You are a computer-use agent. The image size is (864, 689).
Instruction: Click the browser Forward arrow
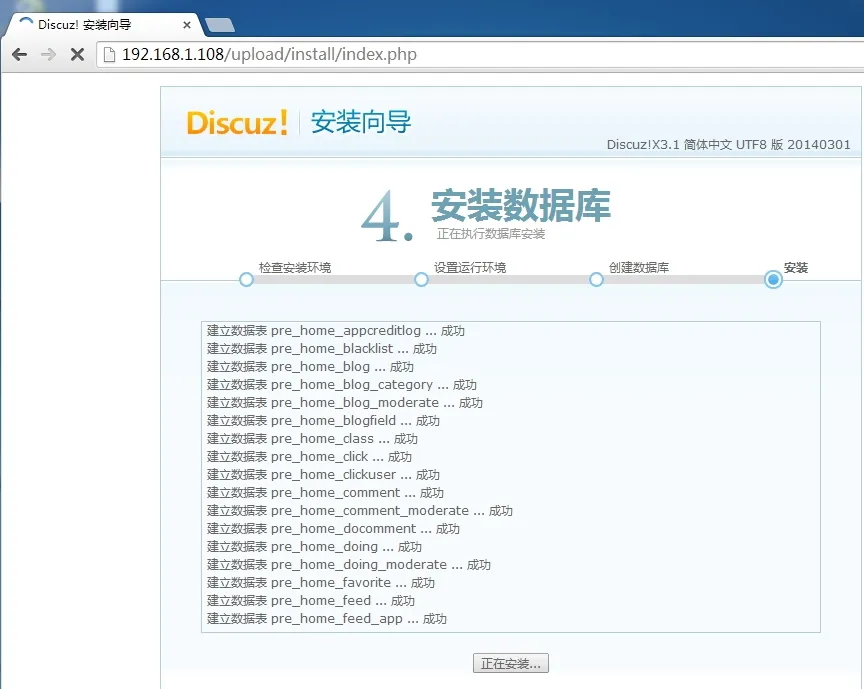click(48, 54)
